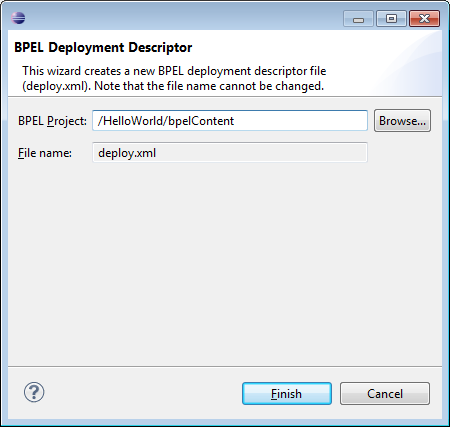This screenshot has width=450, height=427.
Task: Click the Browse... button
Action: tap(402, 121)
